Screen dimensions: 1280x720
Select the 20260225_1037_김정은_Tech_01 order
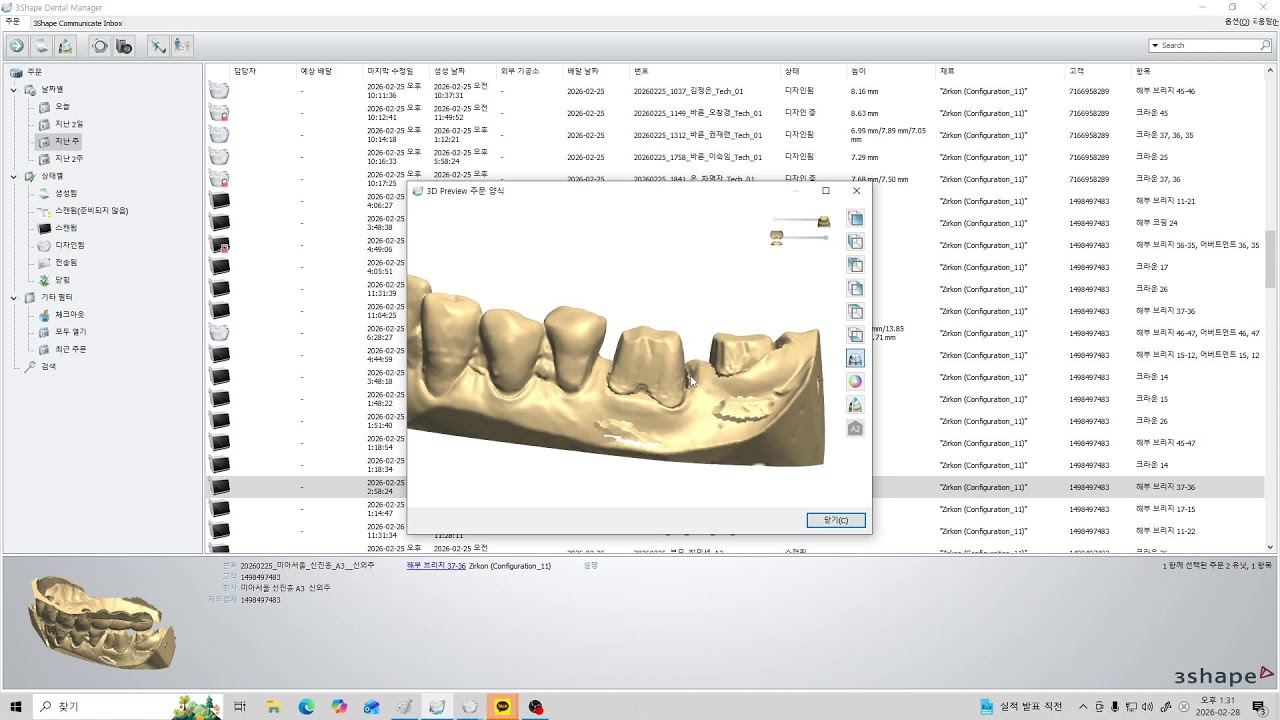[688, 91]
